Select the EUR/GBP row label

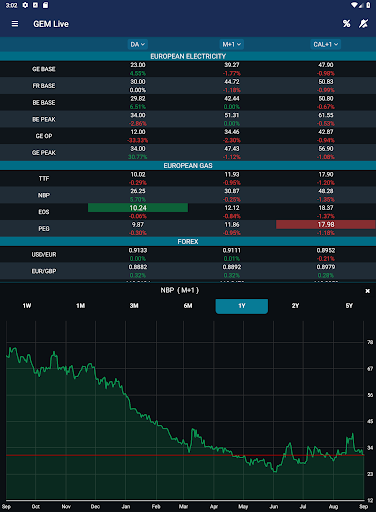[44, 271]
